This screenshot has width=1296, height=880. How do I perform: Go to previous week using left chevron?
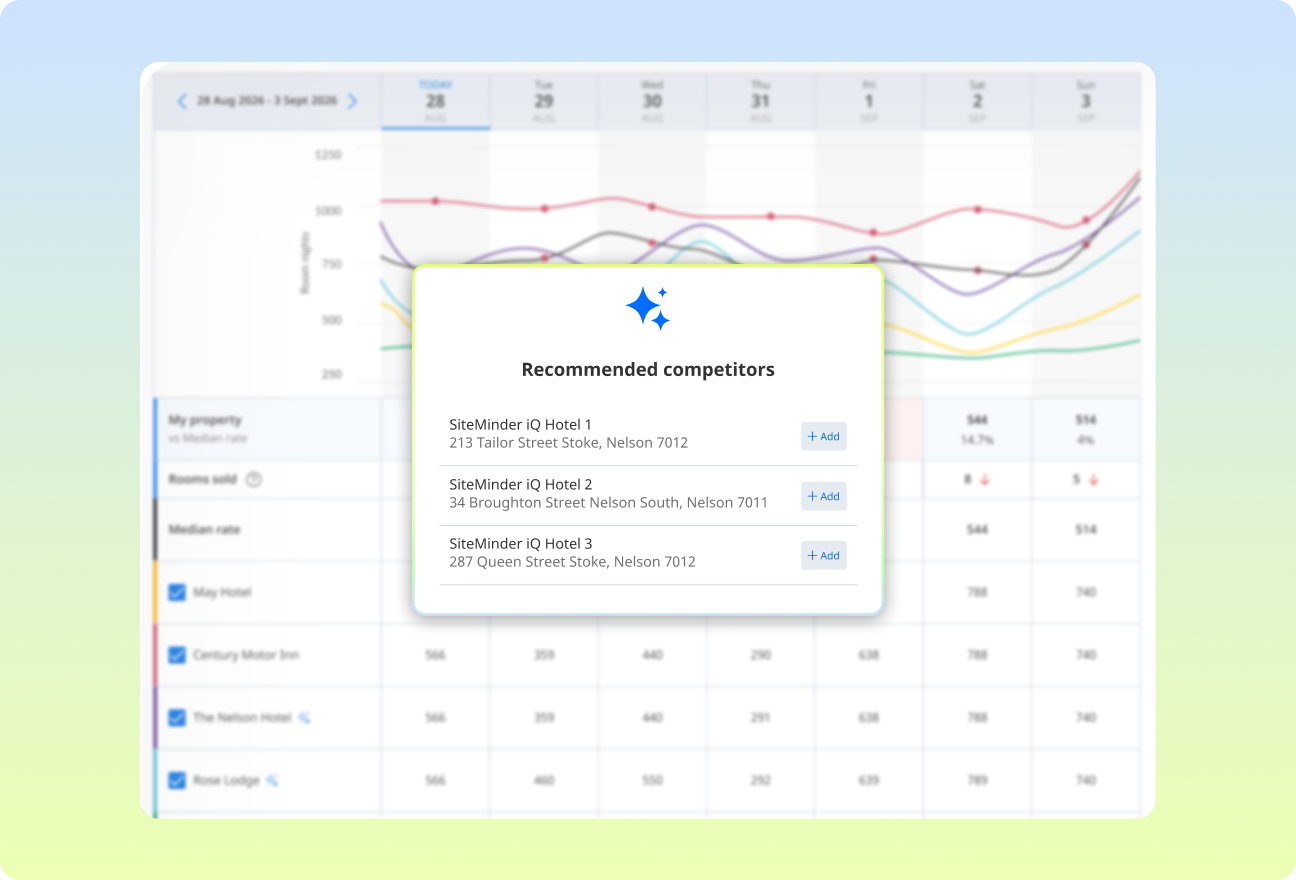(182, 101)
